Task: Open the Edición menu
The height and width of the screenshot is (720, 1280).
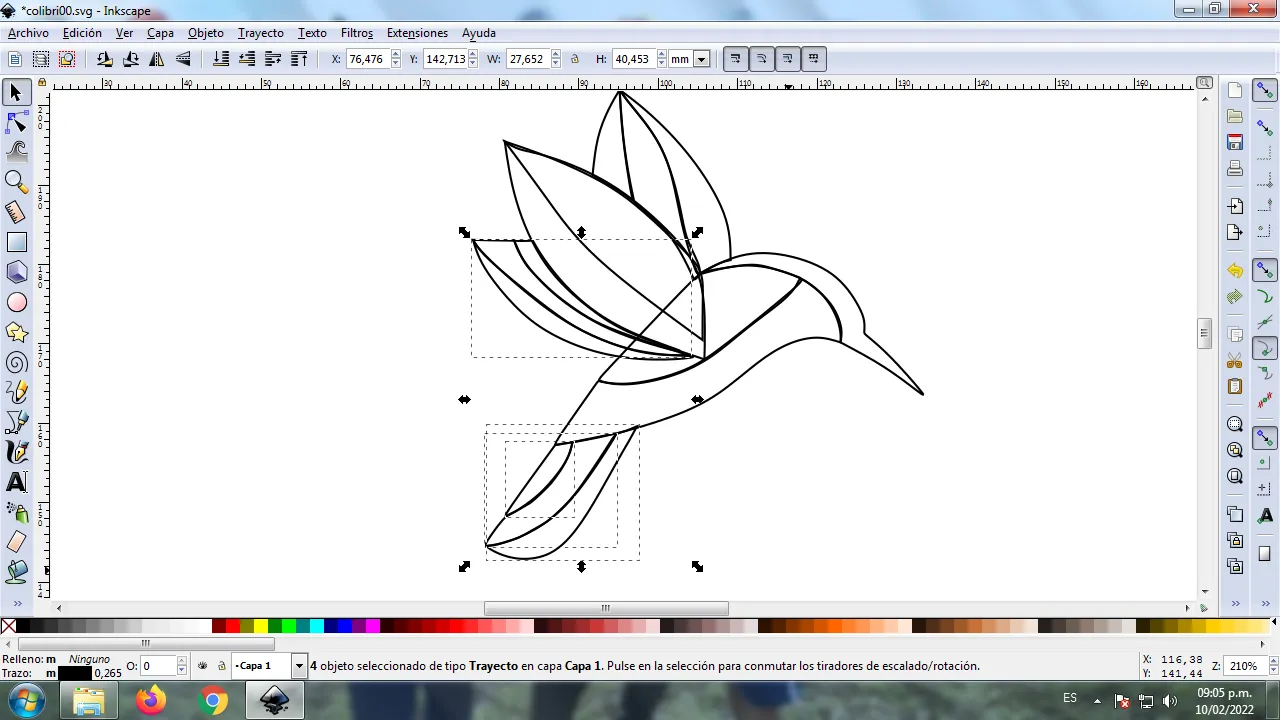Action: click(x=82, y=33)
